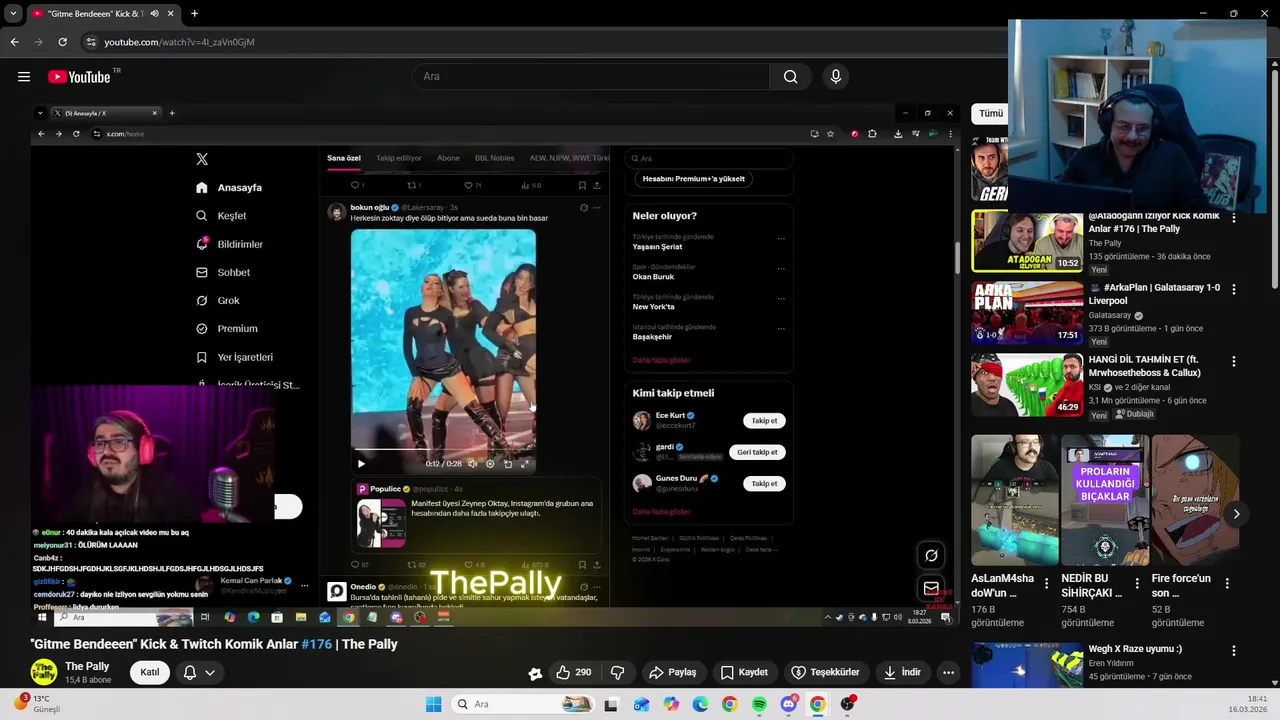The height and width of the screenshot is (720, 1280).
Task: Open options for AsLanM4sha short
Action: [1046, 583]
